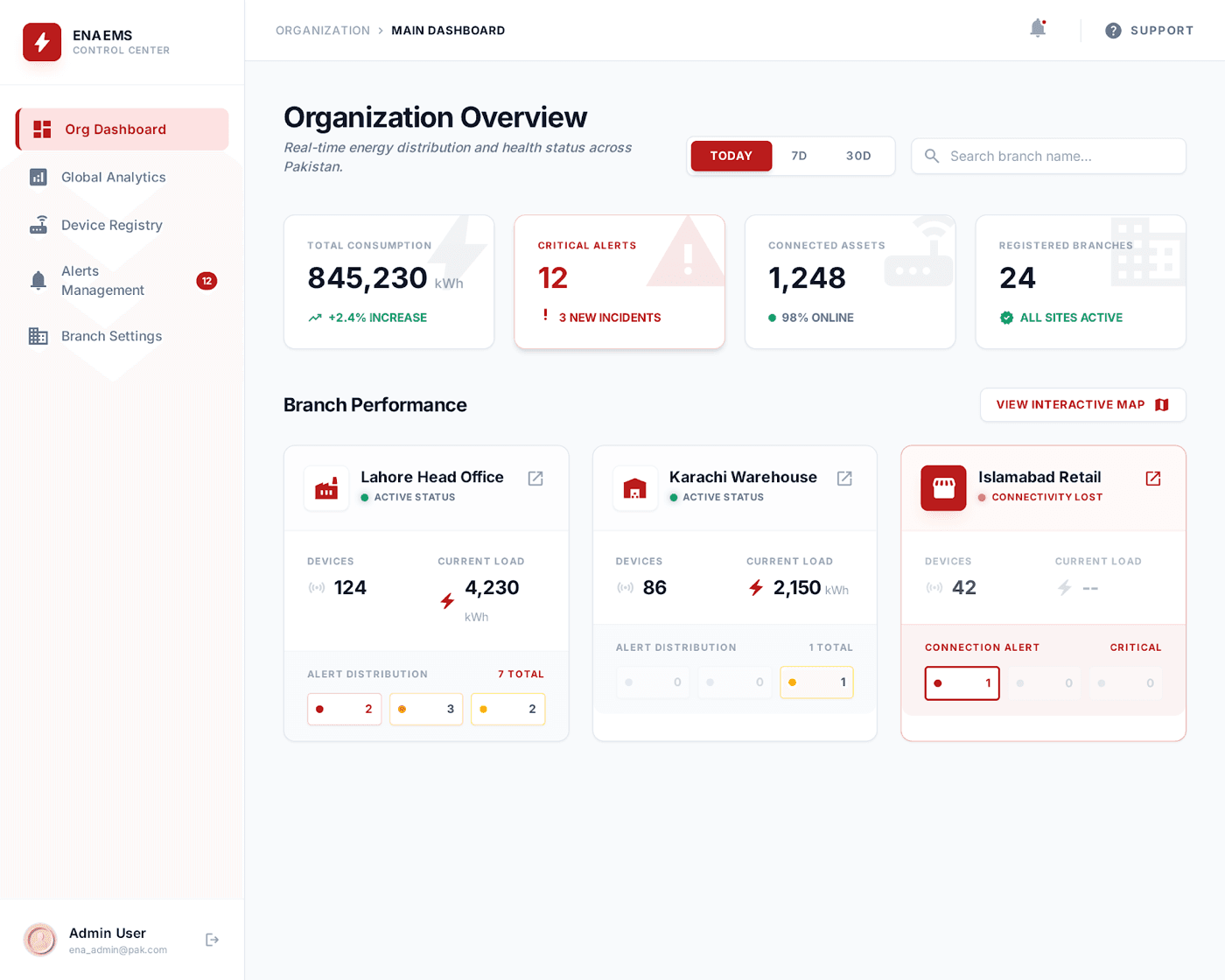
Task: Click the search magnifier icon
Action: (x=932, y=156)
